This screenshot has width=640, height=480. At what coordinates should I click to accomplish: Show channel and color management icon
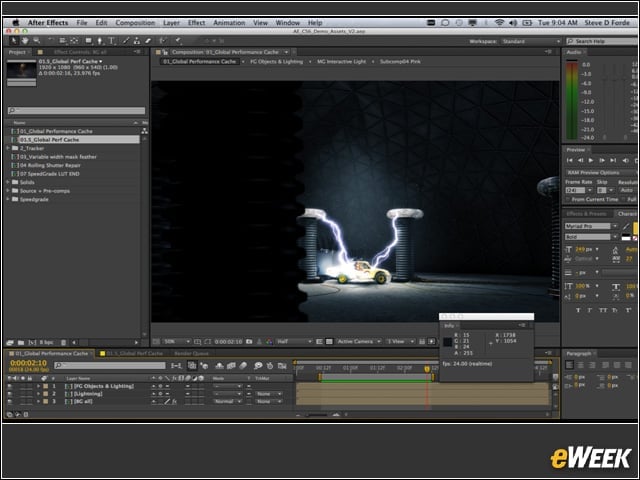[x=269, y=342]
